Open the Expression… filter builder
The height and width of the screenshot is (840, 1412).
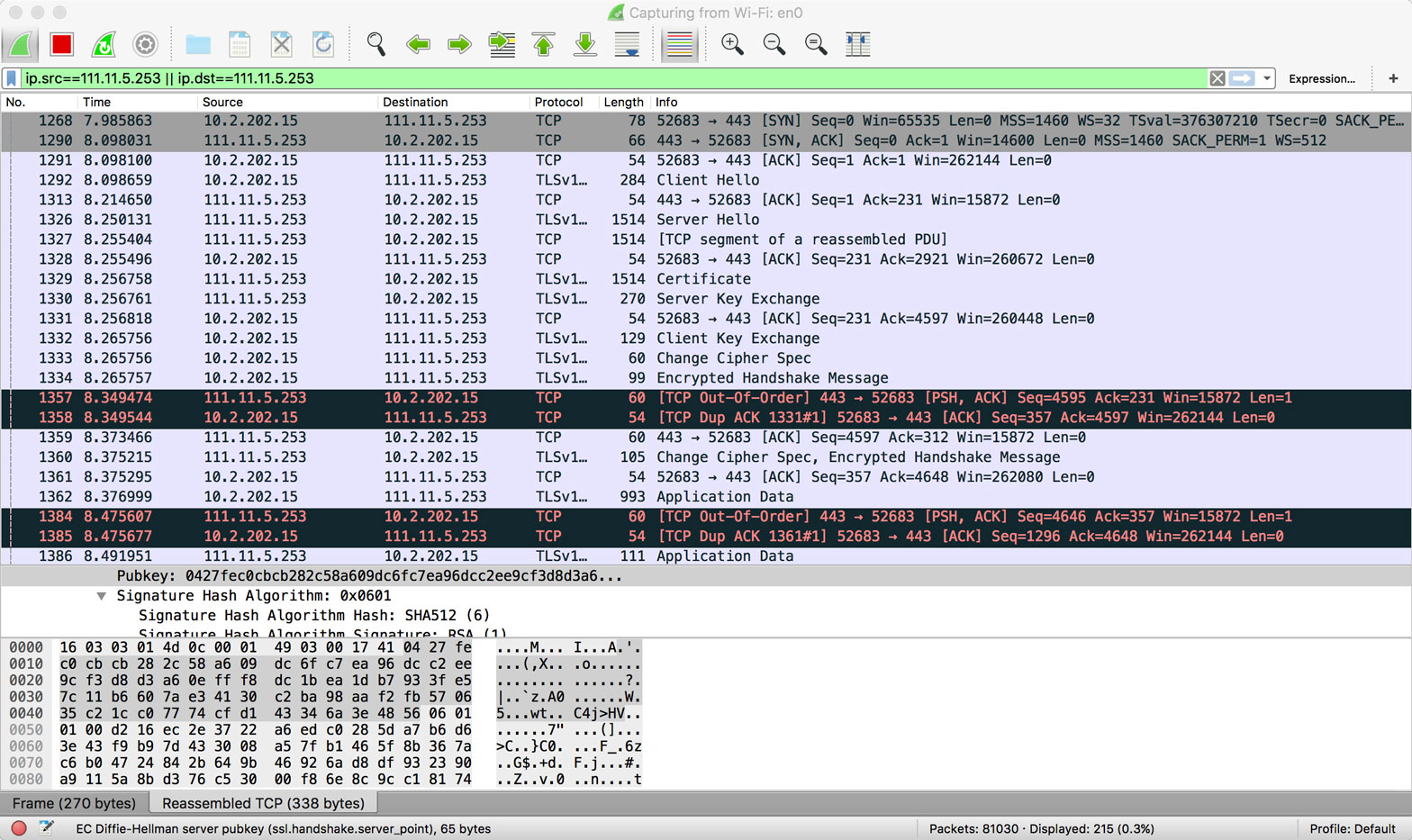1321,78
